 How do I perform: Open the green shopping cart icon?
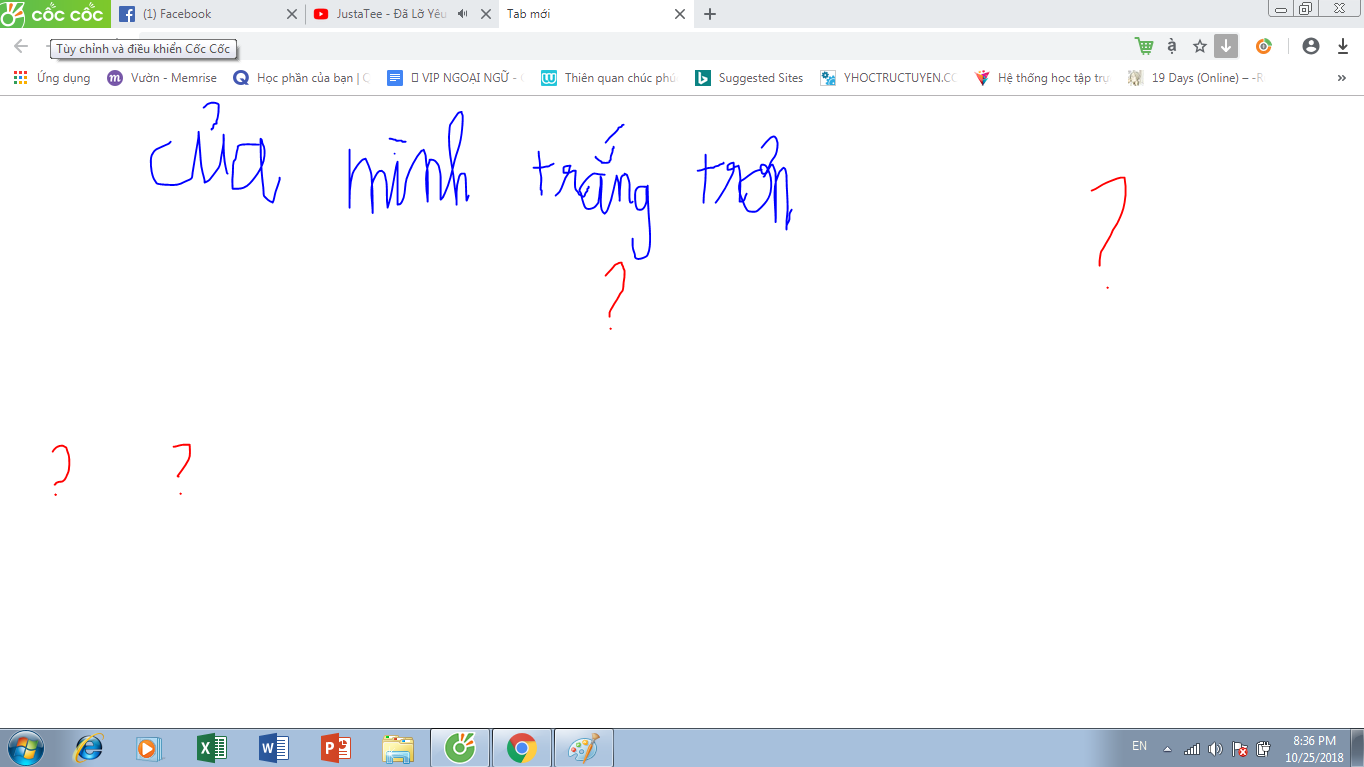[x=1144, y=46]
